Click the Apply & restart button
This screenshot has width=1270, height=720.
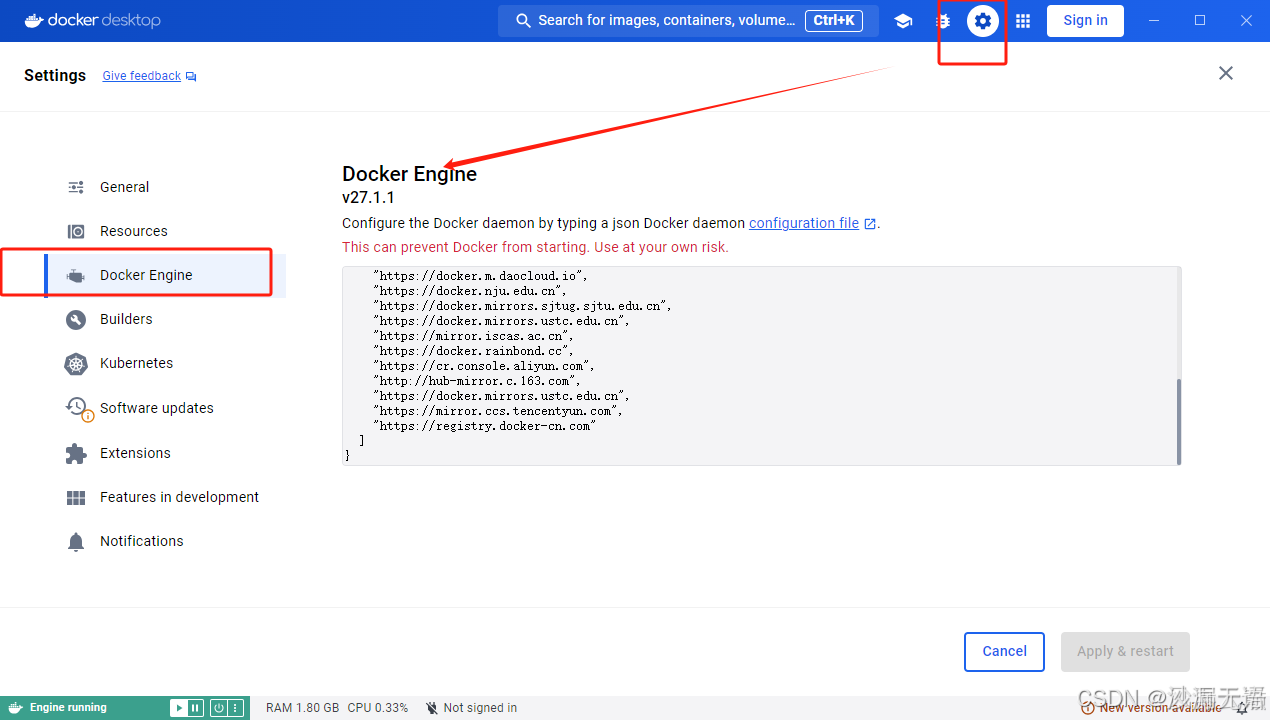(1125, 651)
